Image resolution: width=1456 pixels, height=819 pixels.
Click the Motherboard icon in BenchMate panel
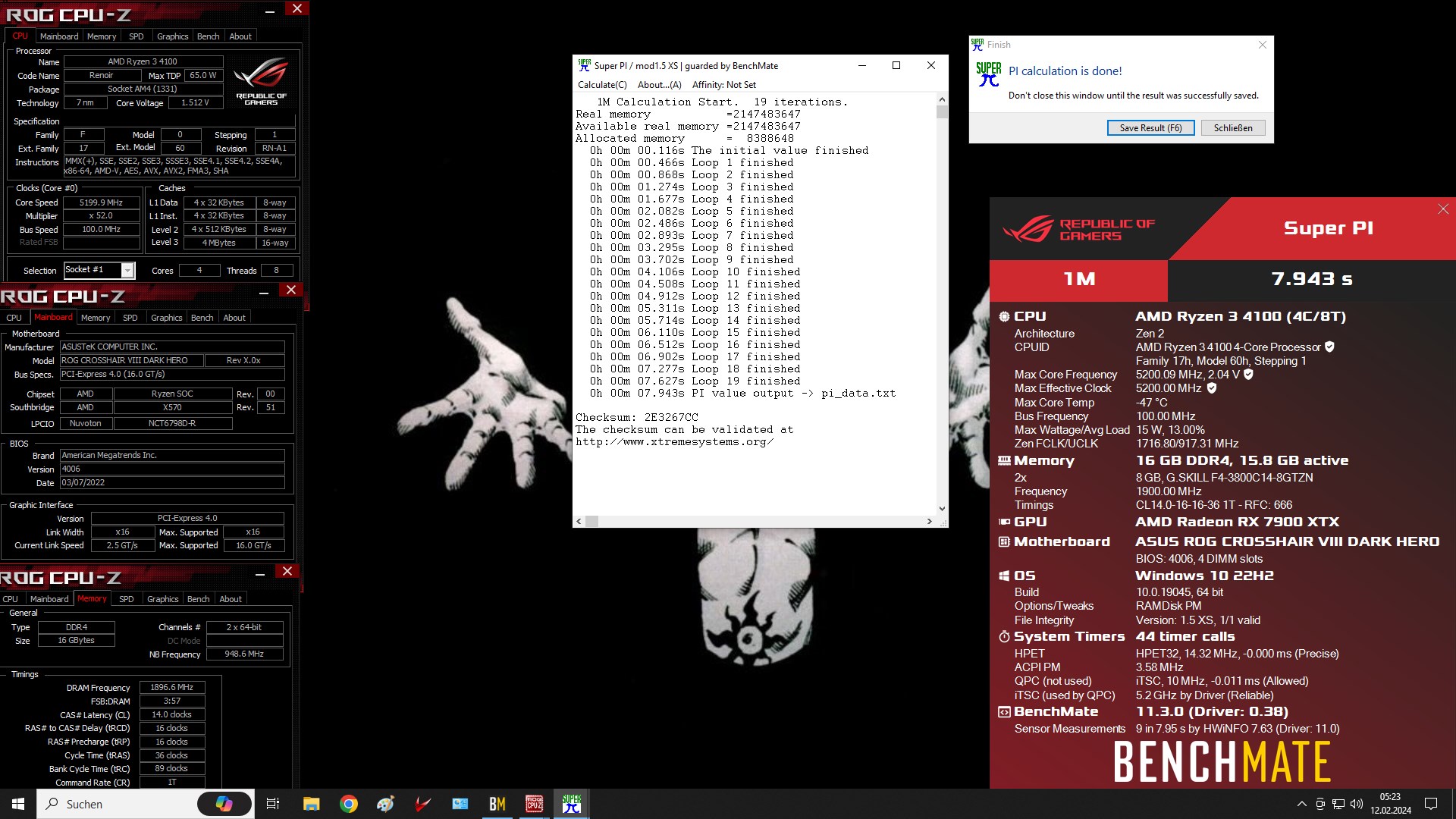(x=1004, y=541)
